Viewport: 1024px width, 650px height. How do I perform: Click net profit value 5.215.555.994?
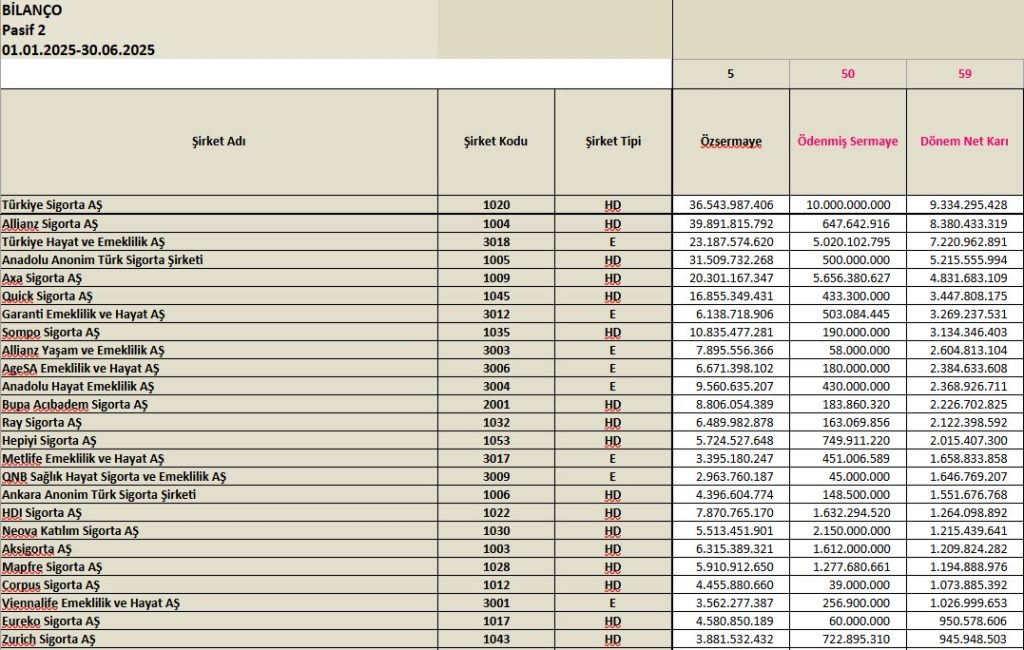(x=965, y=260)
